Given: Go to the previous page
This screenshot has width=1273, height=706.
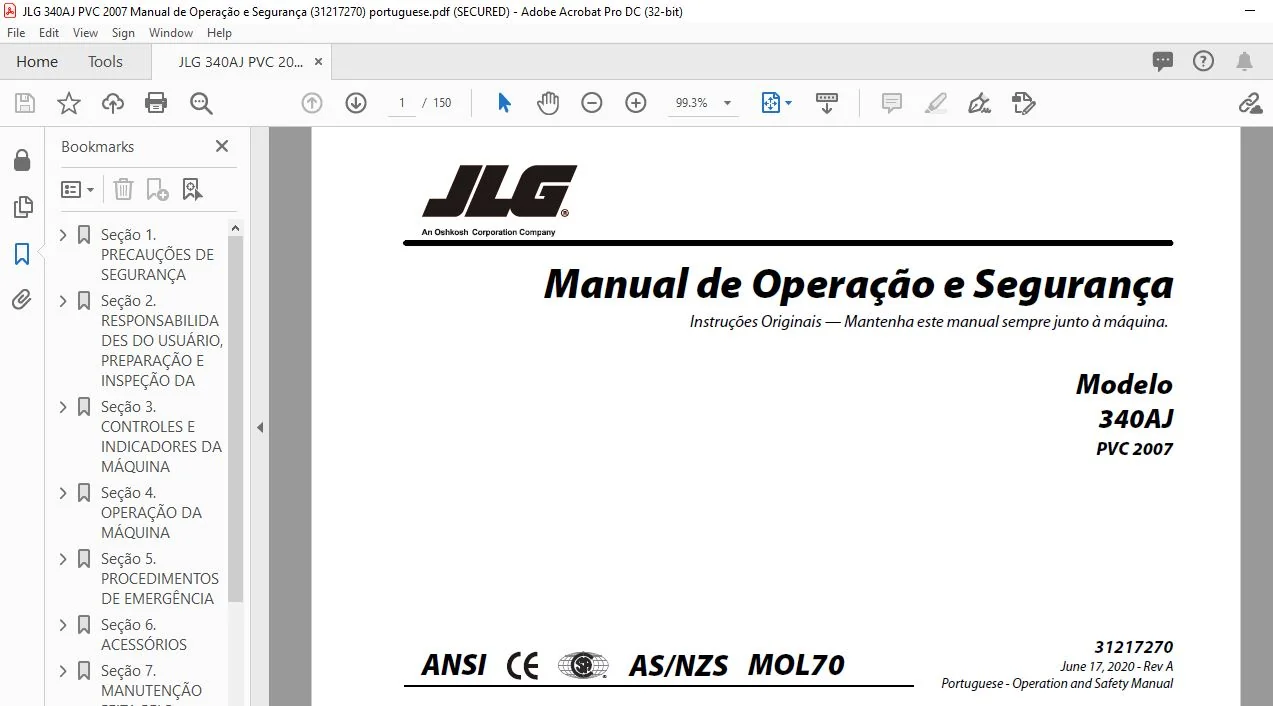Looking at the screenshot, I should pos(312,103).
